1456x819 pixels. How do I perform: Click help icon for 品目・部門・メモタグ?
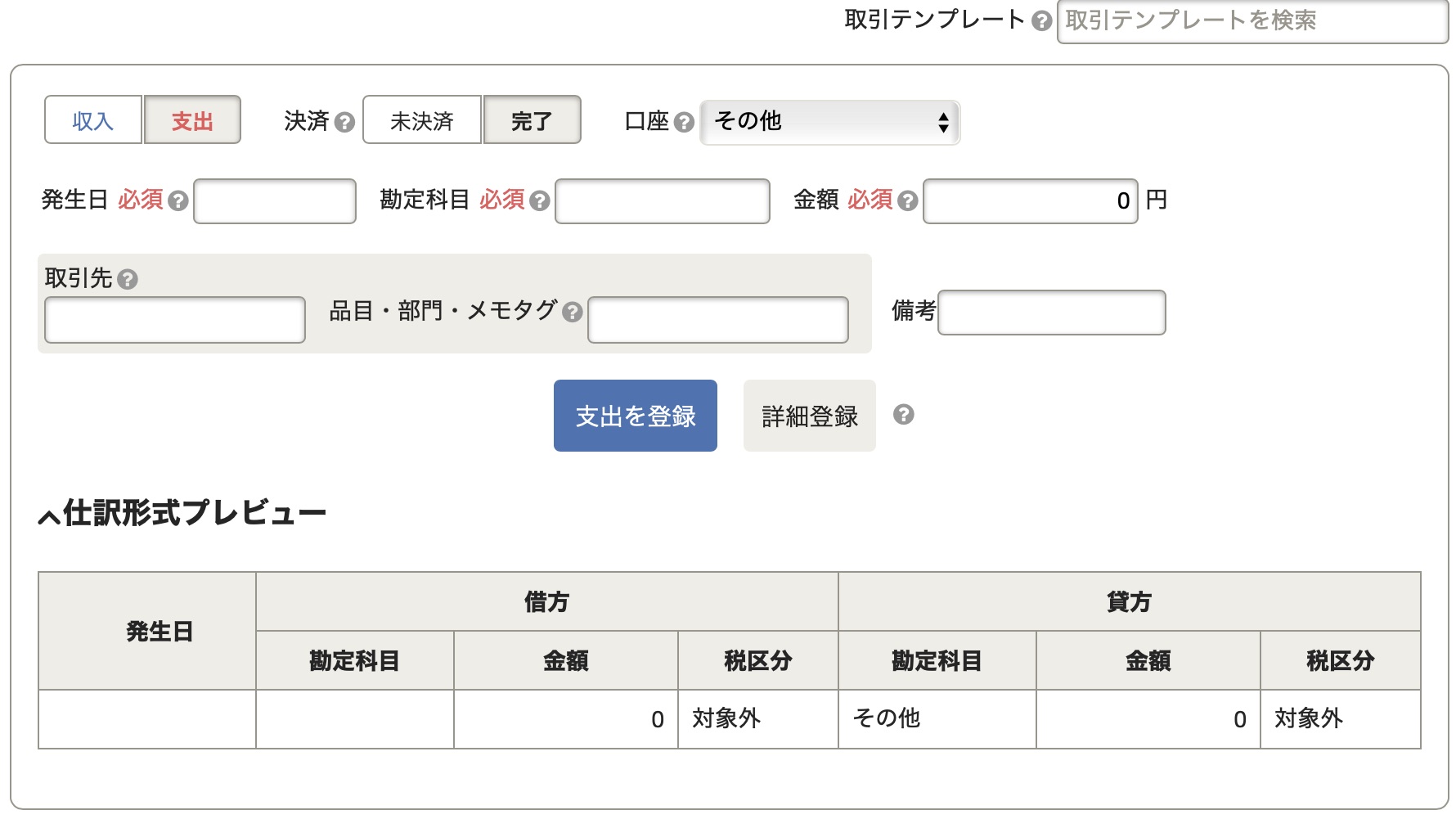coord(573,312)
